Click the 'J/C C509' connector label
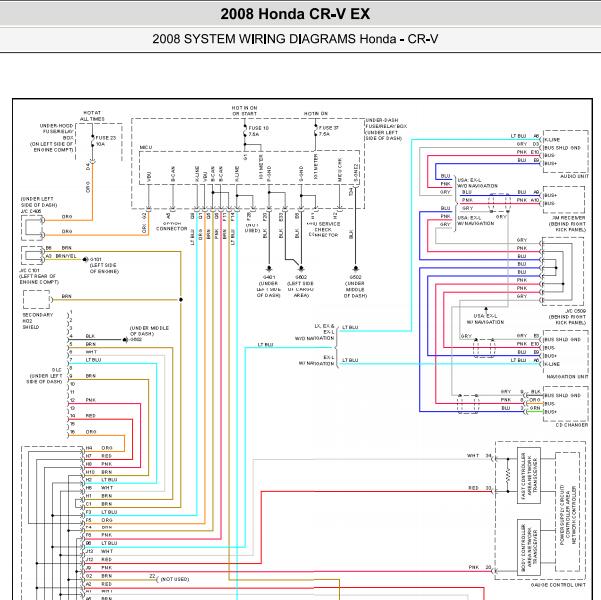The width and height of the screenshot is (601, 600). click(575, 311)
